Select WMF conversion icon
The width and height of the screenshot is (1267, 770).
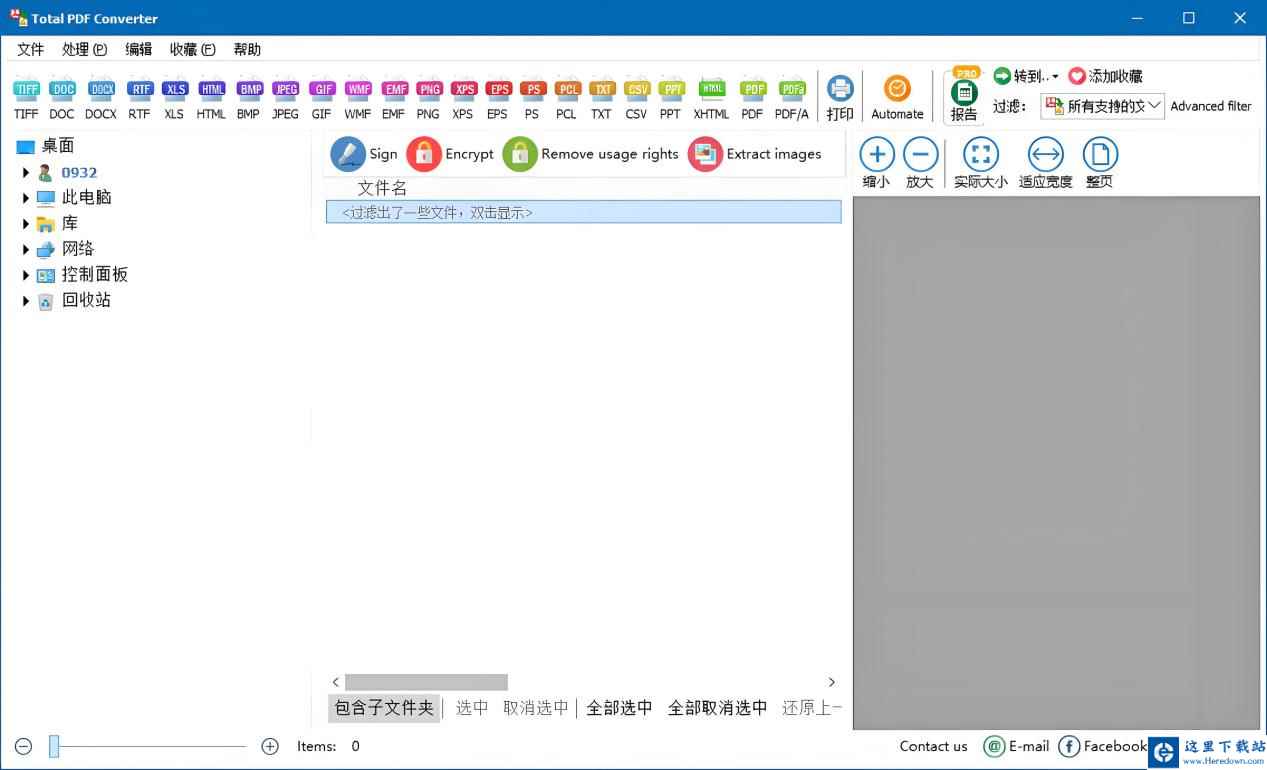coord(358,98)
